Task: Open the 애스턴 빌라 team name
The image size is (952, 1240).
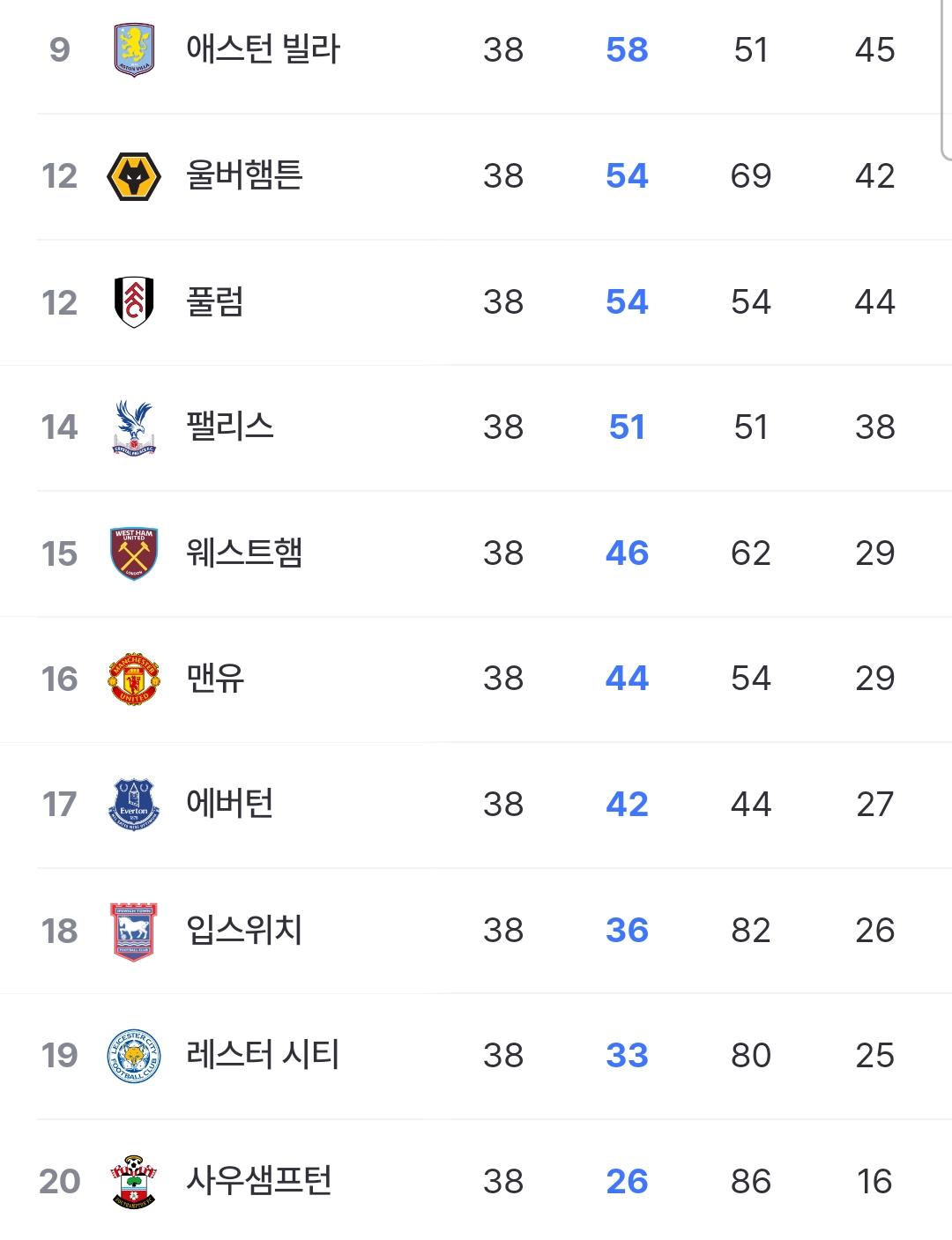Action: tap(263, 49)
